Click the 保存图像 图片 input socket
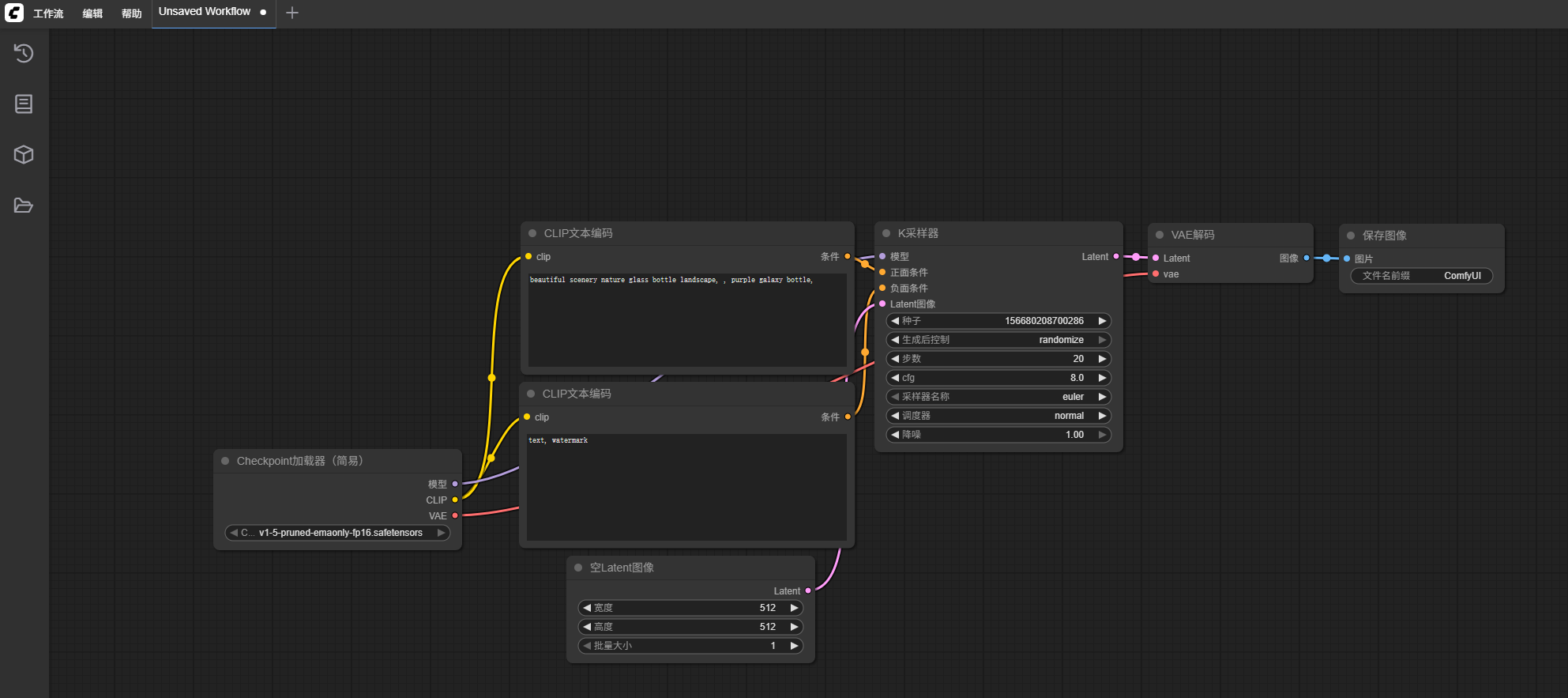This screenshot has height=698, width=1568. tap(1347, 258)
